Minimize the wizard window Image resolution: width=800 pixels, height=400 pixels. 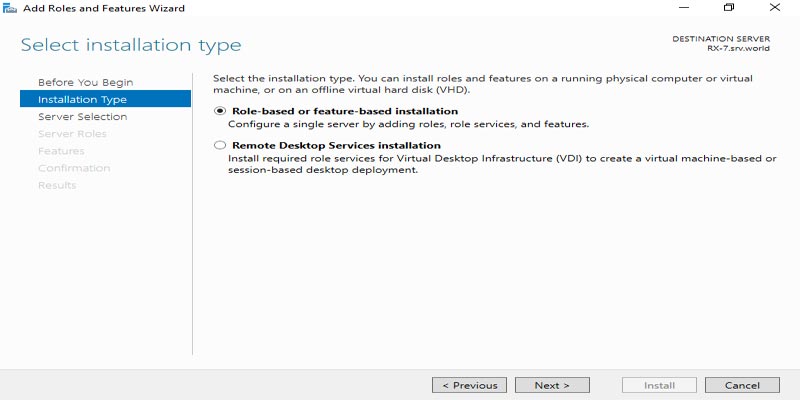pos(684,8)
